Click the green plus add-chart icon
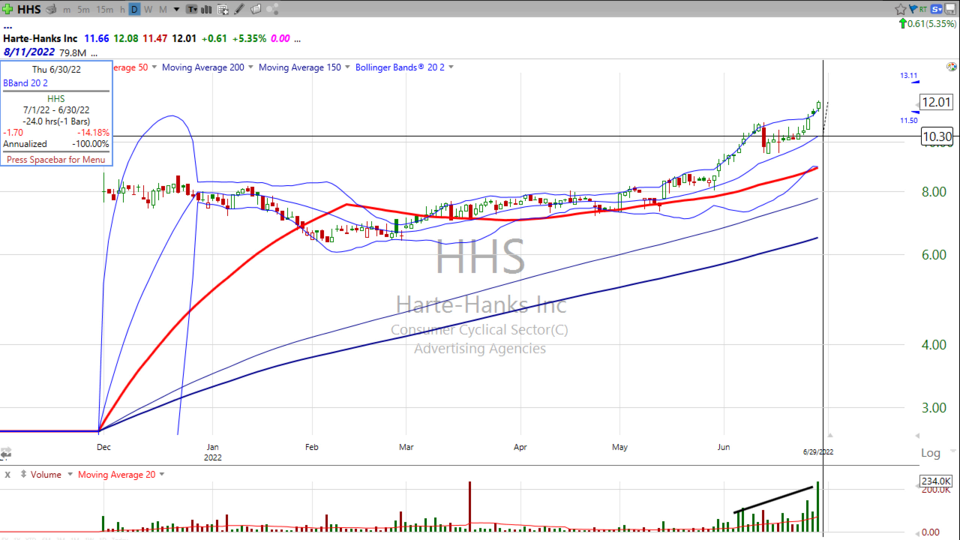The image size is (960, 540). [7, 9]
